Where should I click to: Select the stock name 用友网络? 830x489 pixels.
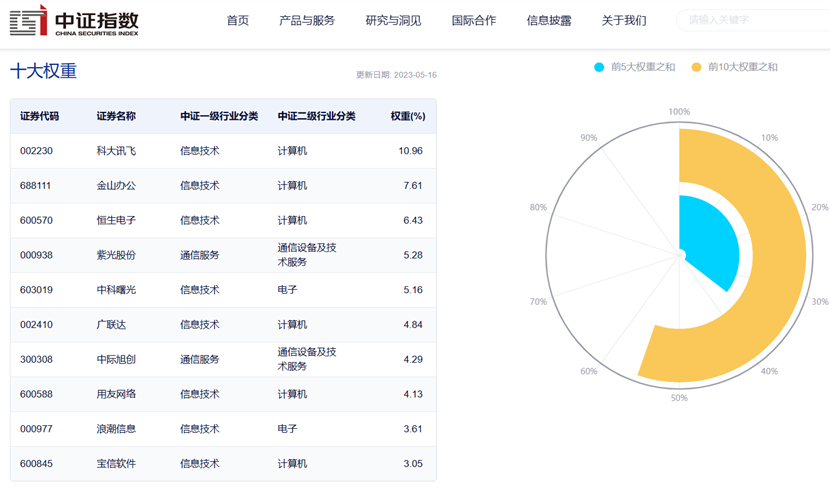coord(116,394)
